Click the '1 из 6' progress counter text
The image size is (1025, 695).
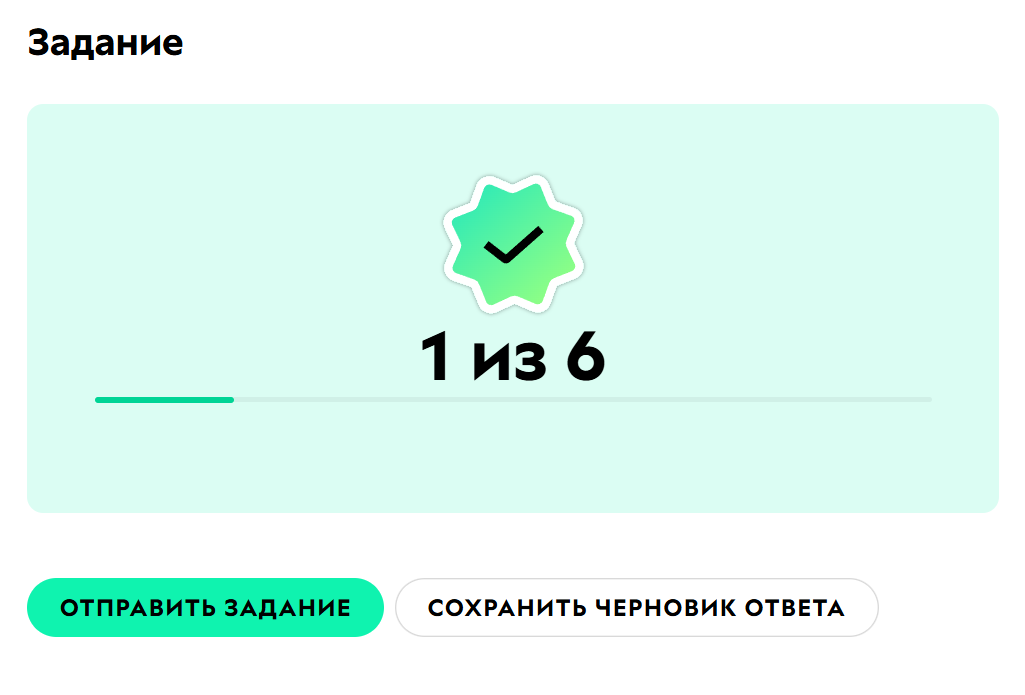click(x=513, y=356)
